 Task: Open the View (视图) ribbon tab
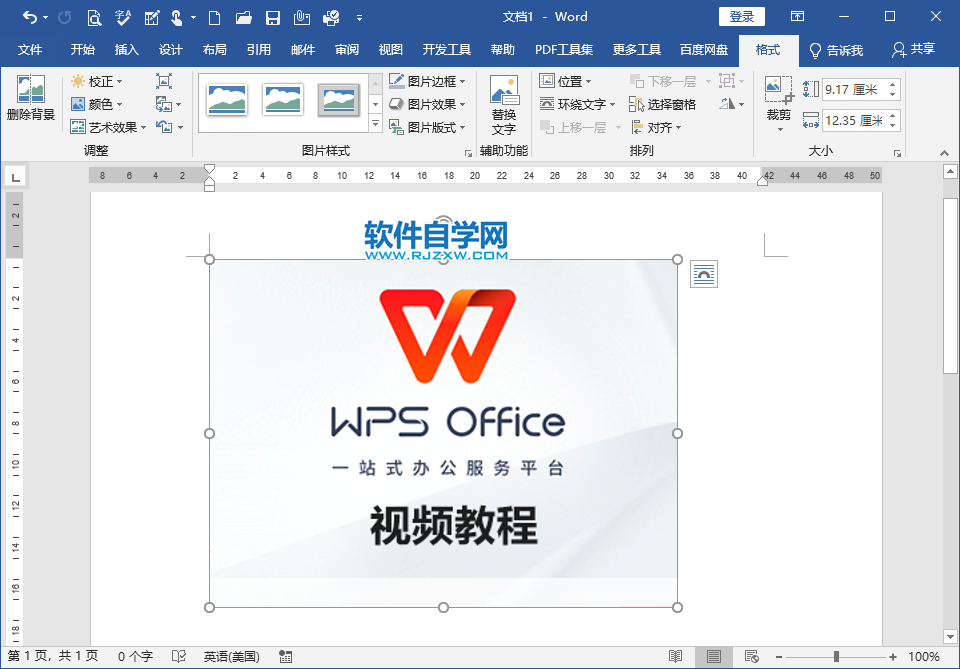pos(389,48)
